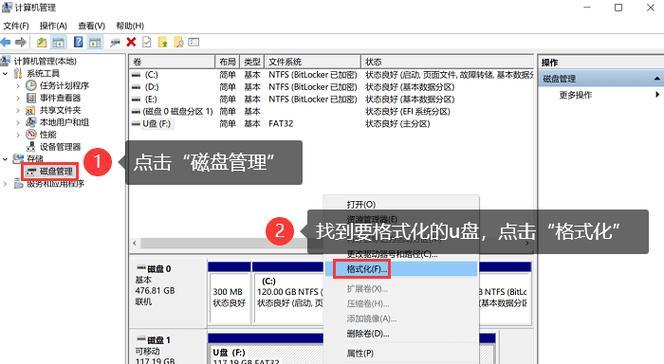Click the folder with magnifier toolbar icon
This screenshot has width=664, height=364.
coord(179,42)
